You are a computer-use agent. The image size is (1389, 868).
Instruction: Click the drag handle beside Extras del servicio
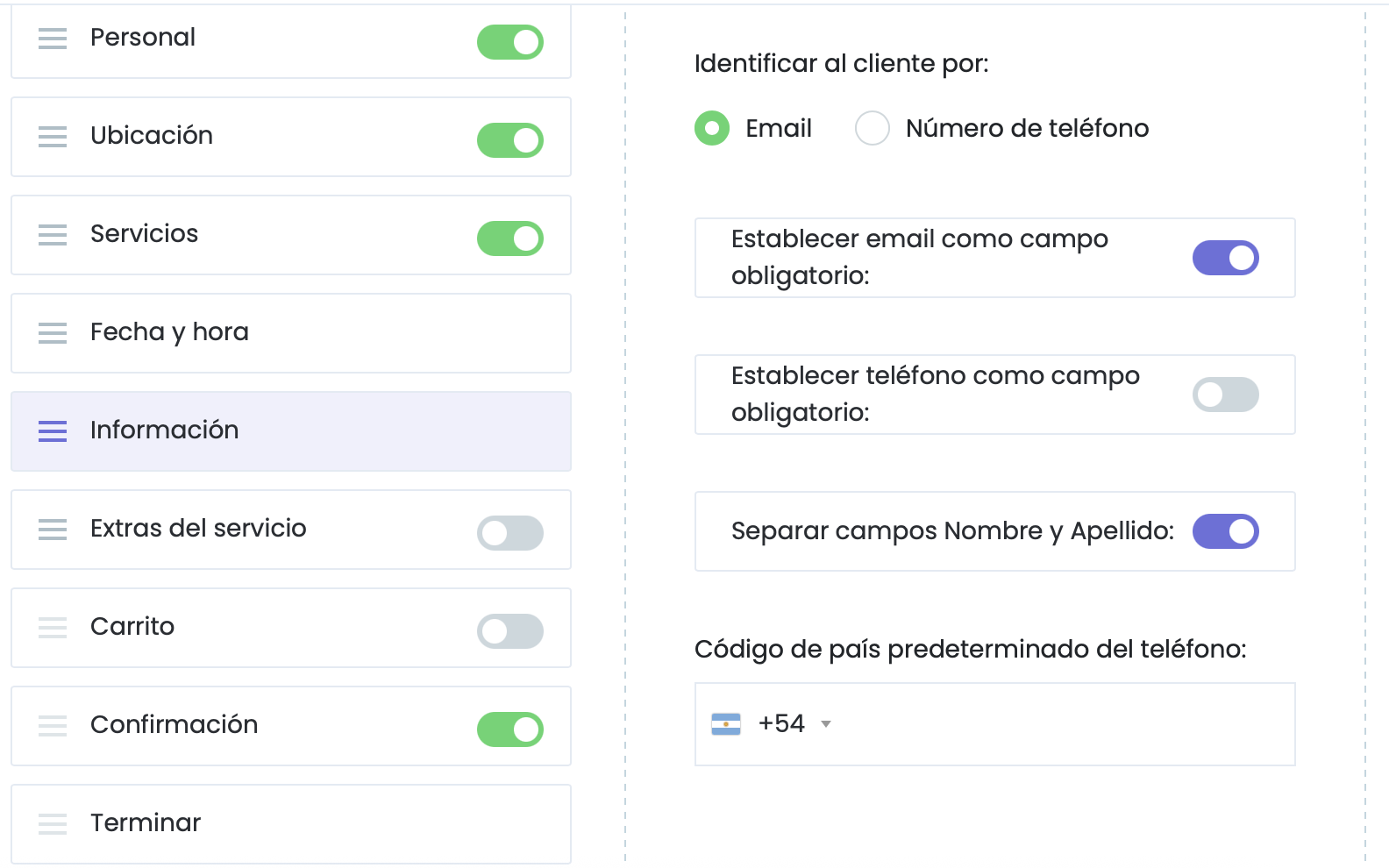pyautogui.click(x=53, y=530)
